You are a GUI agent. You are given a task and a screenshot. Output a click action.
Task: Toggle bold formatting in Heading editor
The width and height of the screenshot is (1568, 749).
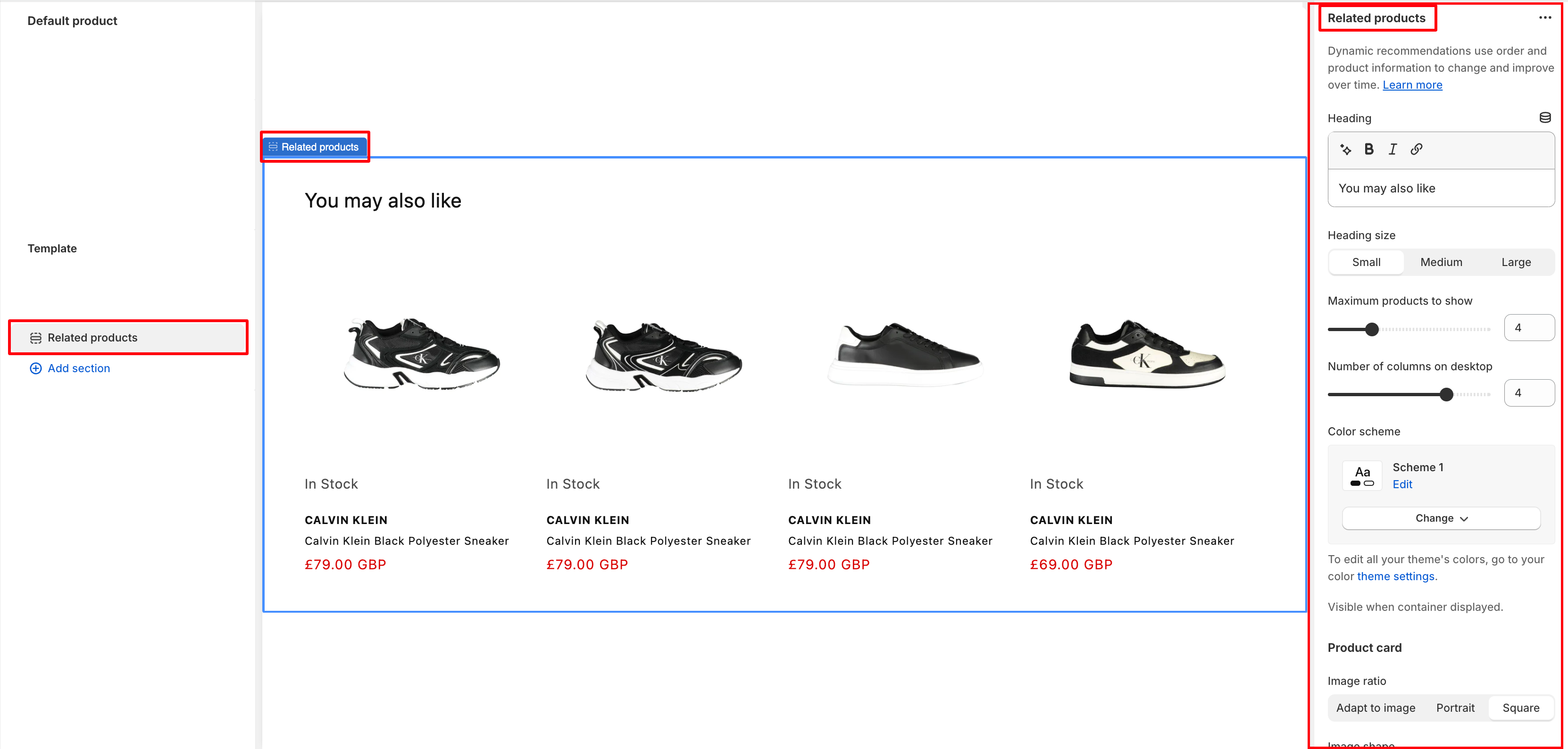1369,150
